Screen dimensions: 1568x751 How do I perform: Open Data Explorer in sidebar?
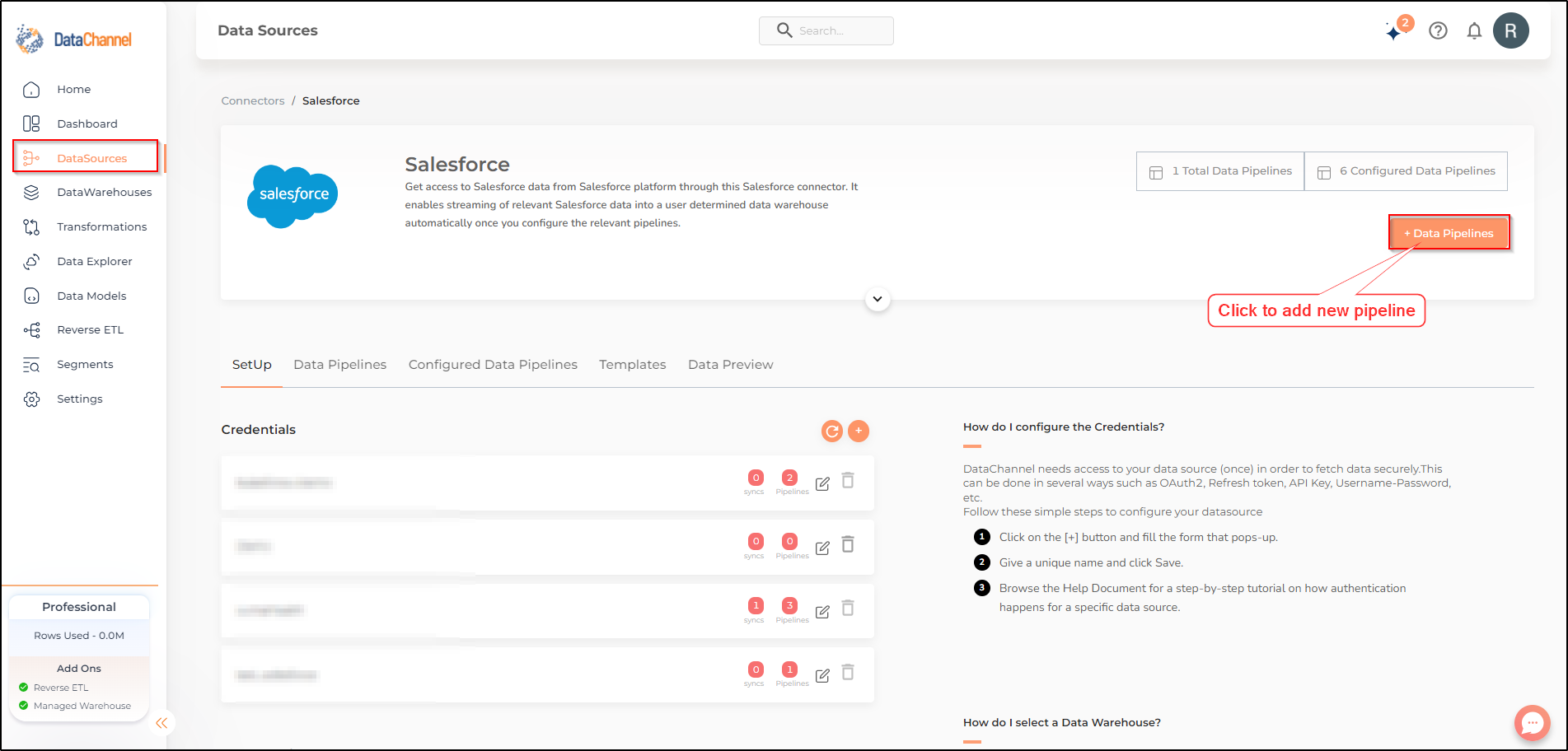94,261
